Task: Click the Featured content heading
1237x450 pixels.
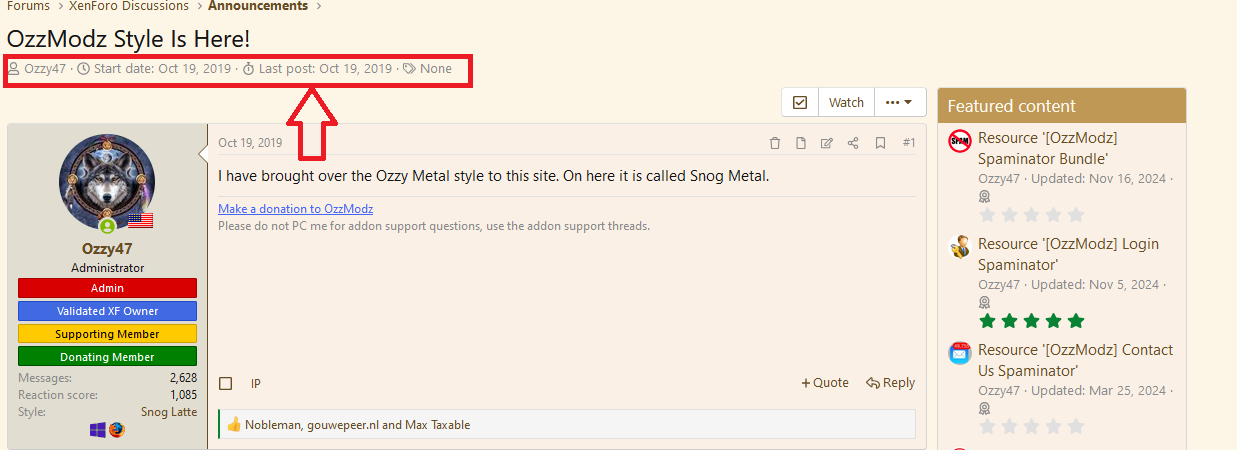Action: [1011, 106]
